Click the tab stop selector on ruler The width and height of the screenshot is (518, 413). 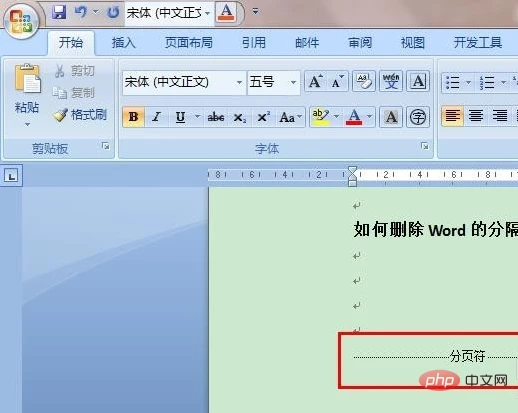[x=12, y=175]
